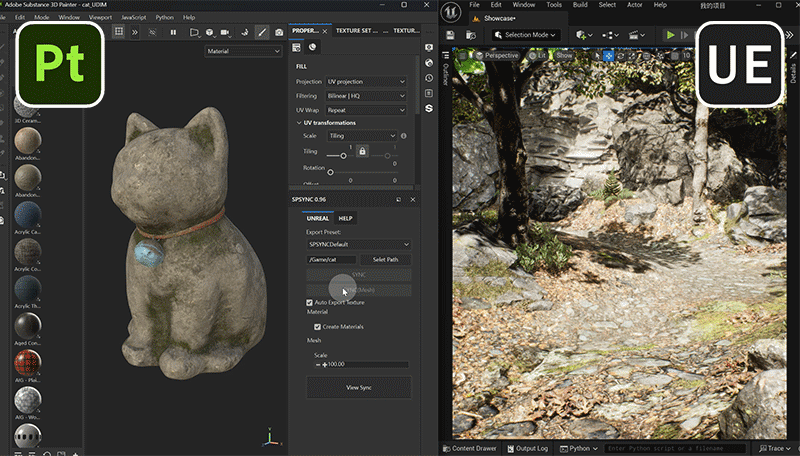Open the Actor menu in Unreal
This screenshot has width=800, height=456.
click(x=635, y=5)
